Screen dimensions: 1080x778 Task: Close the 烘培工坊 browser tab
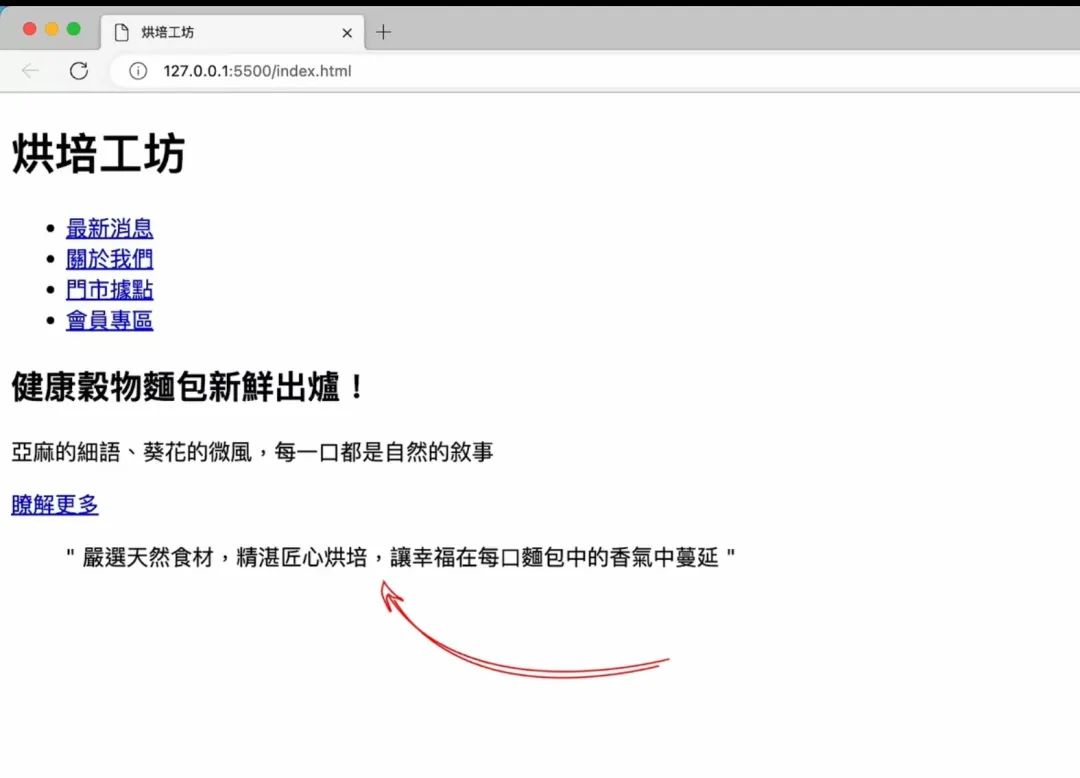347,33
